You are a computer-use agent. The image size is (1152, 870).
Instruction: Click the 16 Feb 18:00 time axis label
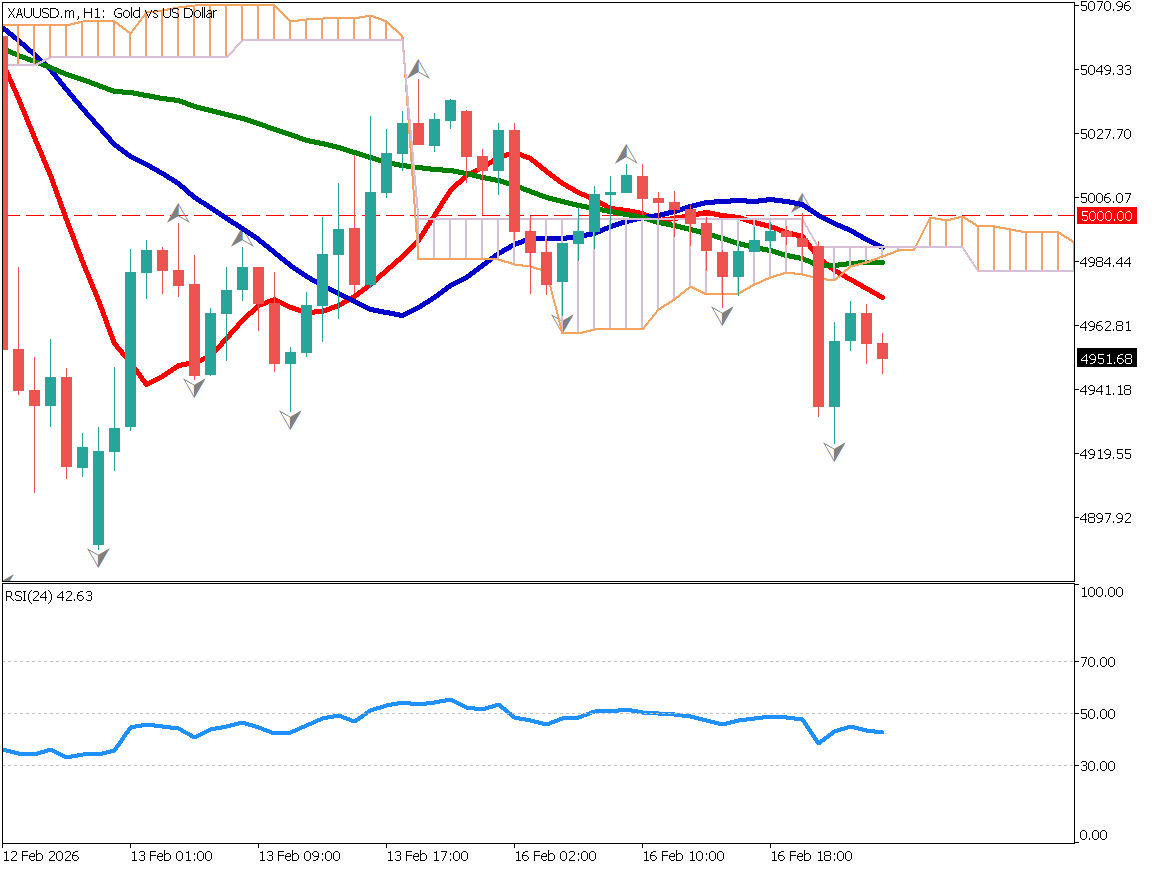click(811, 857)
